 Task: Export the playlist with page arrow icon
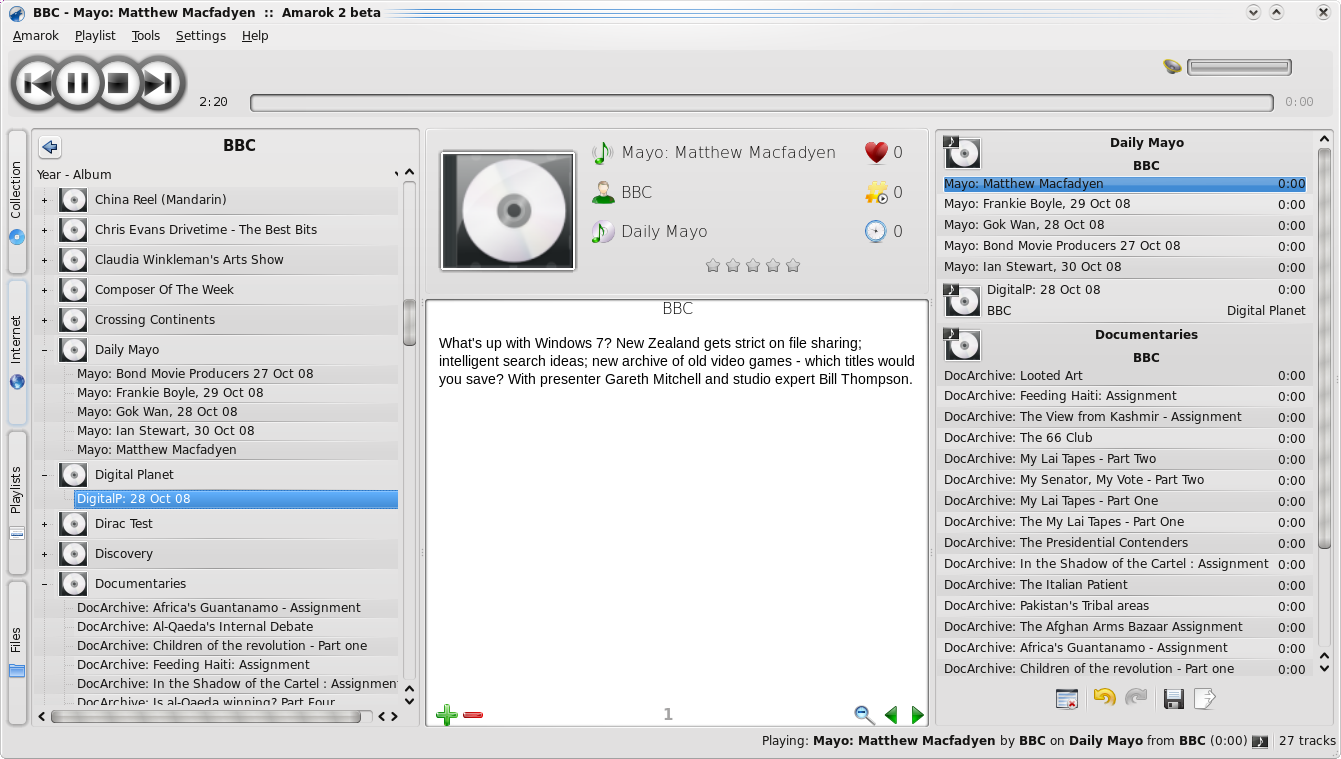click(x=1205, y=699)
